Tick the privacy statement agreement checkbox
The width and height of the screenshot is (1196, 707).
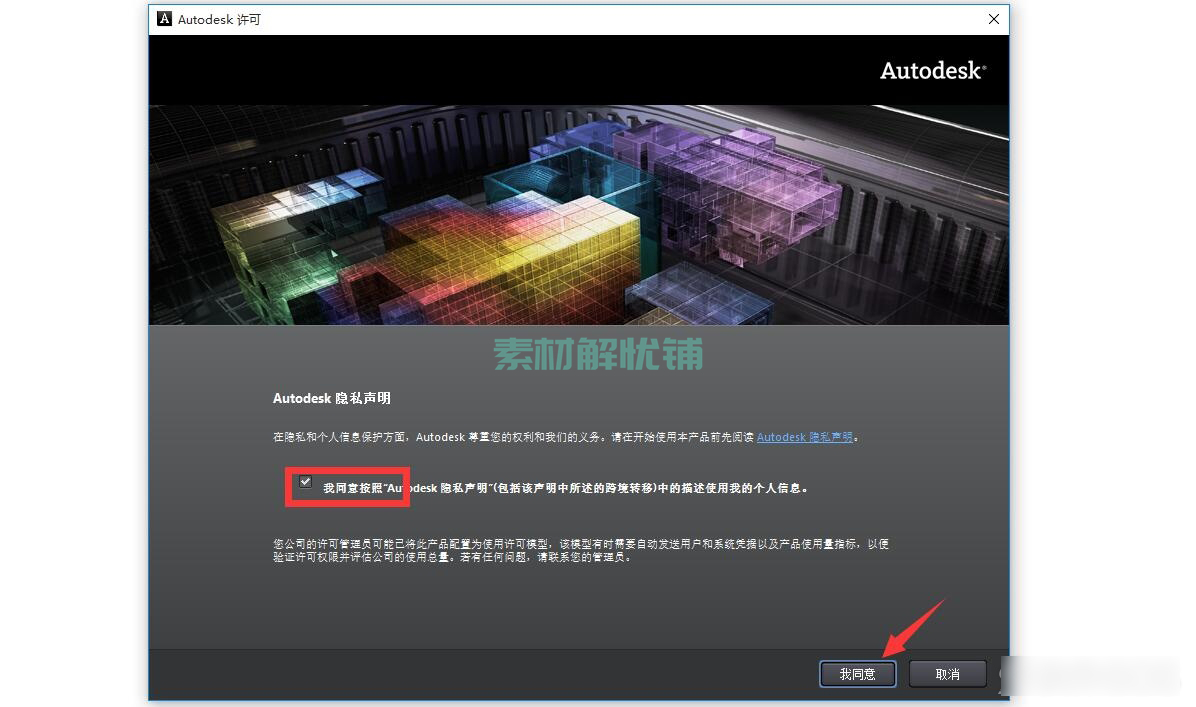point(306,482)
